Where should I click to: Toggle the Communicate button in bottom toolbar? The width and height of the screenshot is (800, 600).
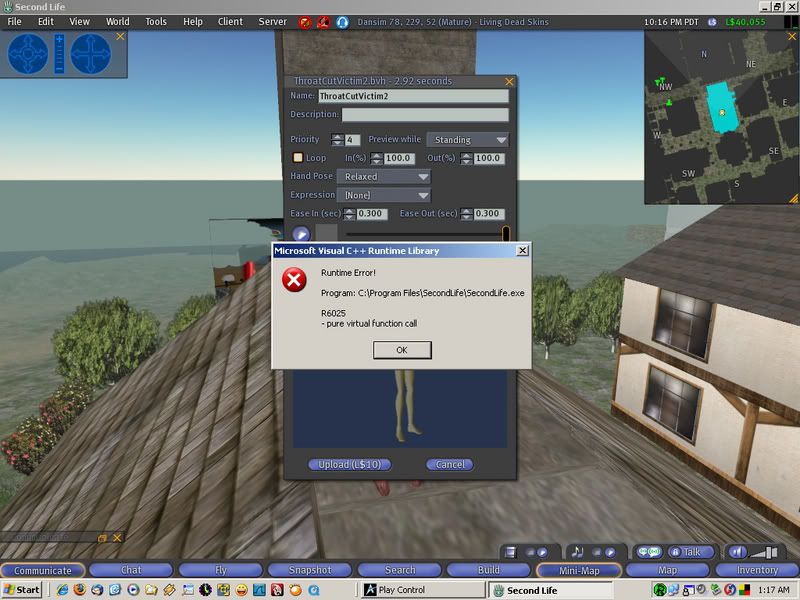tap(43, 570)
